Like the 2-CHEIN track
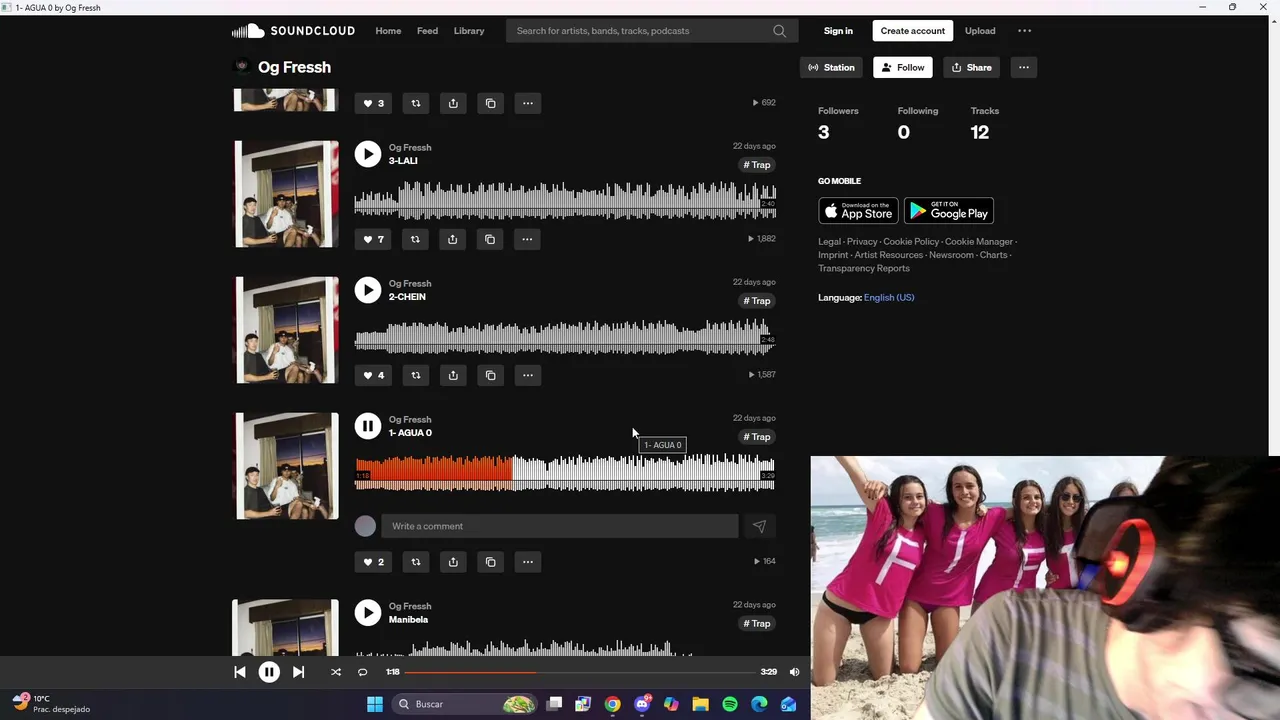Viewport: 1280px width, 720px height. tap(373, 375)
